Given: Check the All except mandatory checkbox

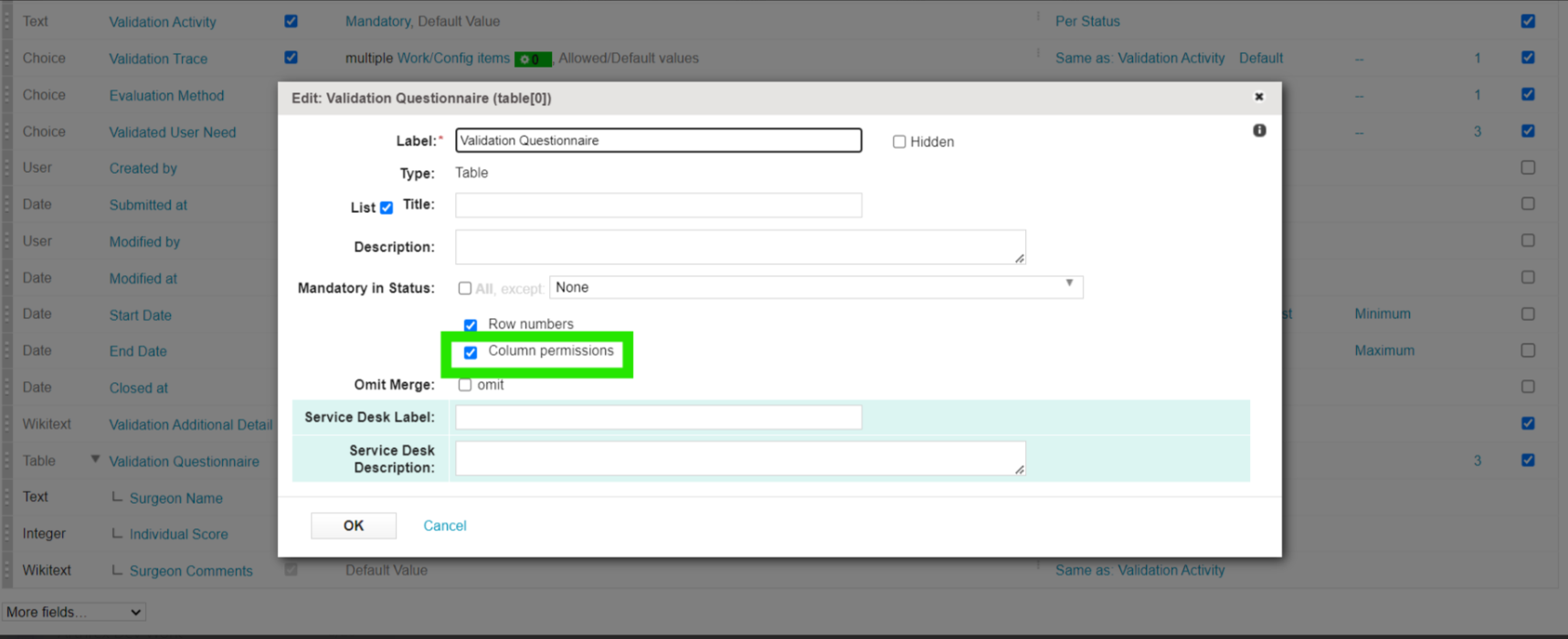Looking at the screenshot, I should [x=465, y=289].
